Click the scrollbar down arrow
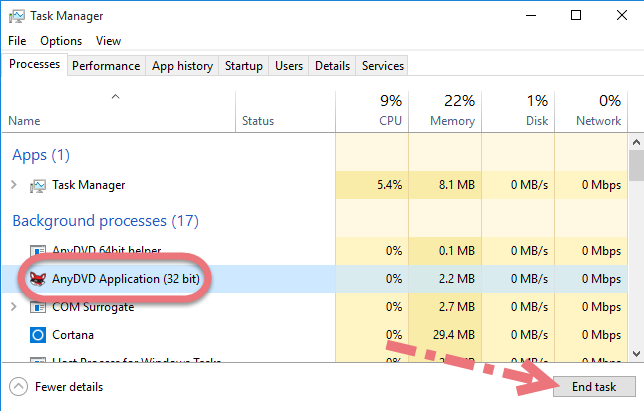 pyautogui.click(x=636, y=354)
